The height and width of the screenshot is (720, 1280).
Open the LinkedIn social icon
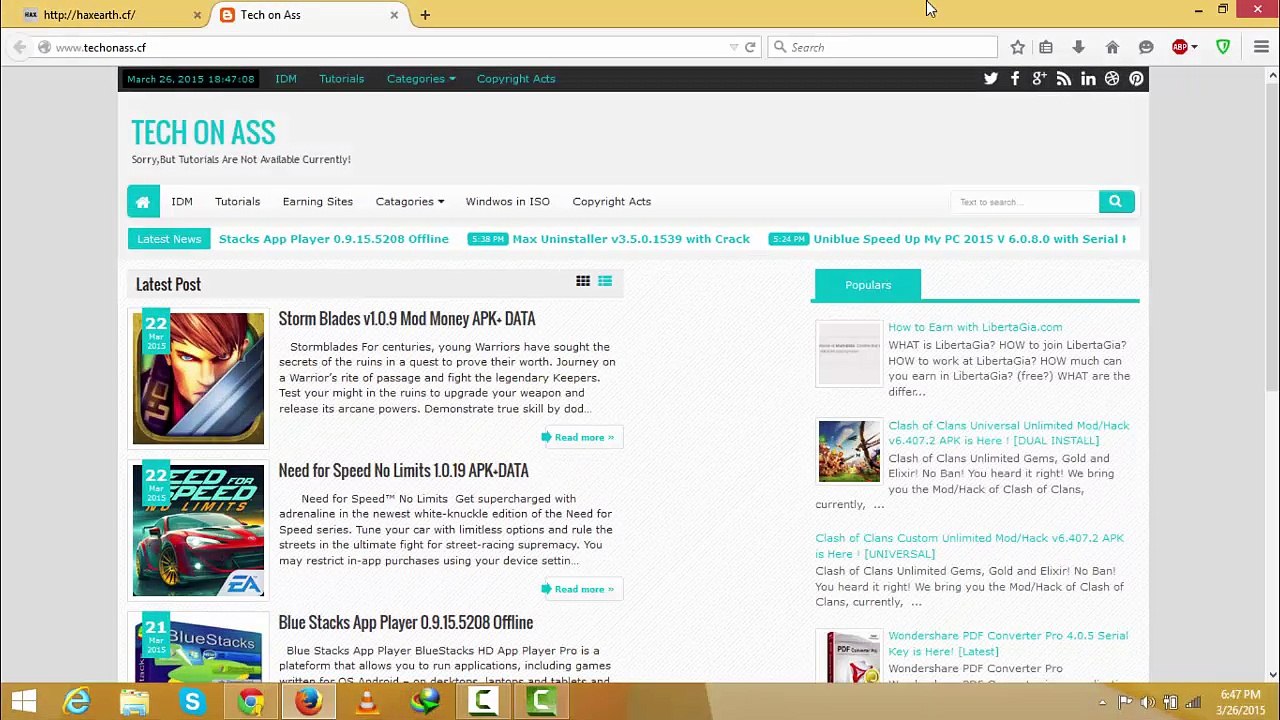point(1088,79)
